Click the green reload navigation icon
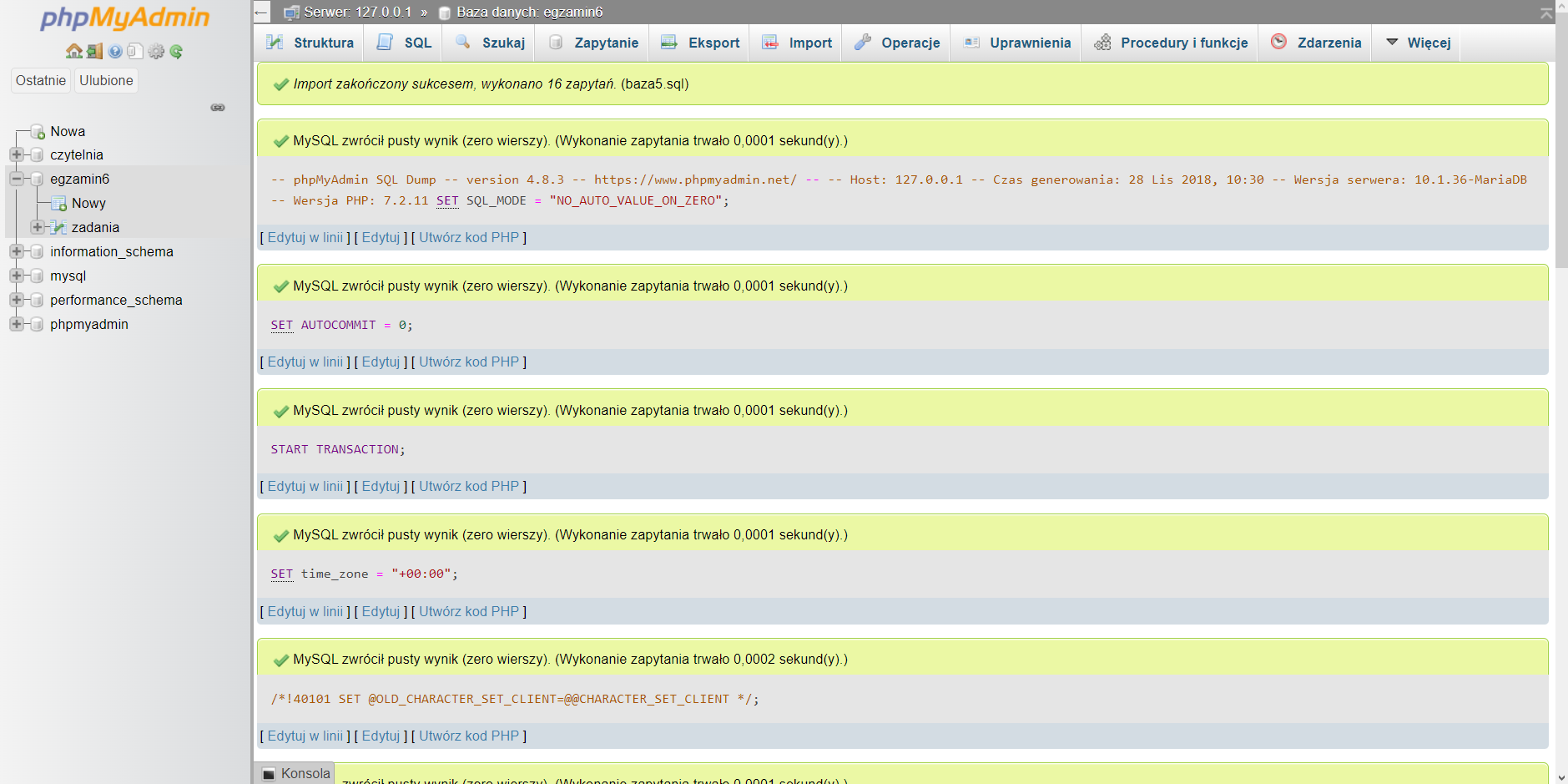This screenshot has height=784, width=1568. 176,52
